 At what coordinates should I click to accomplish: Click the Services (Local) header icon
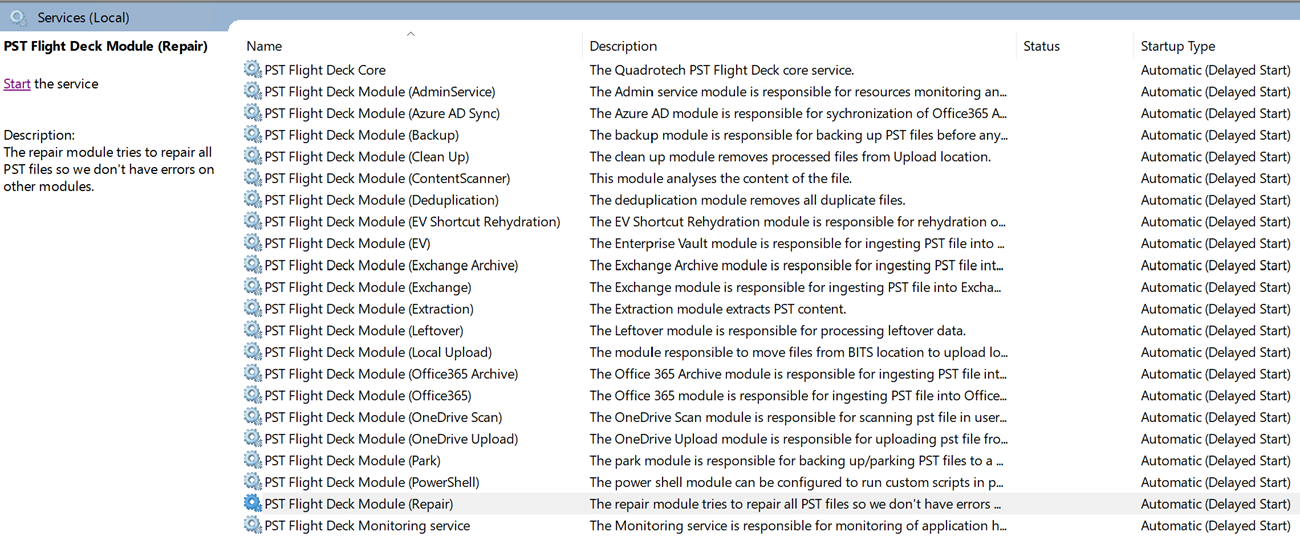(x=18, y=17)
